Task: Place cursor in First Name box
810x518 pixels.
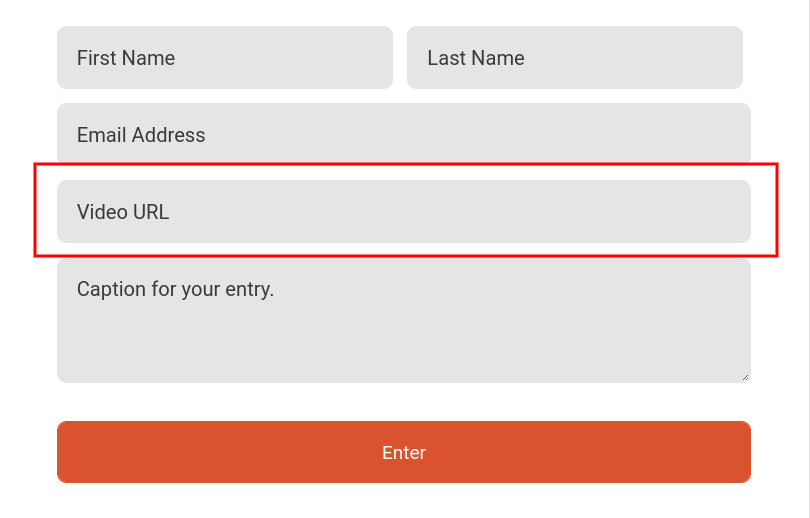Action: tap(224, 58)
